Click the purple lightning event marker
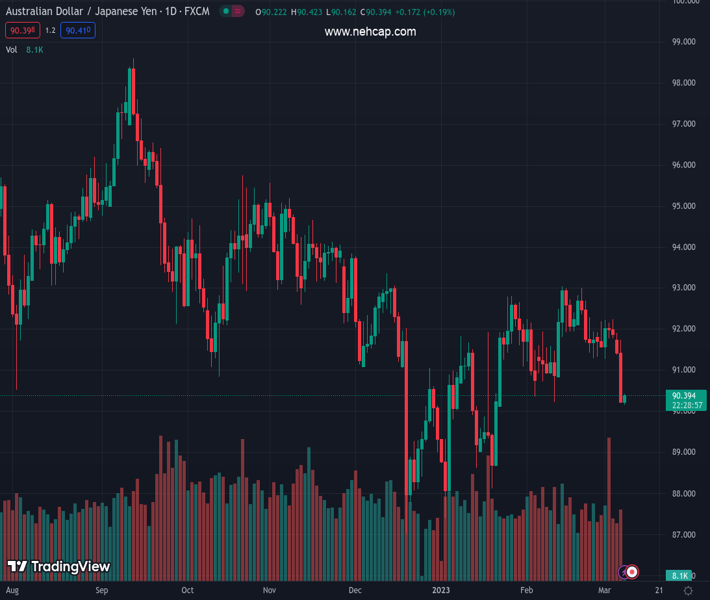 [623, 572]
